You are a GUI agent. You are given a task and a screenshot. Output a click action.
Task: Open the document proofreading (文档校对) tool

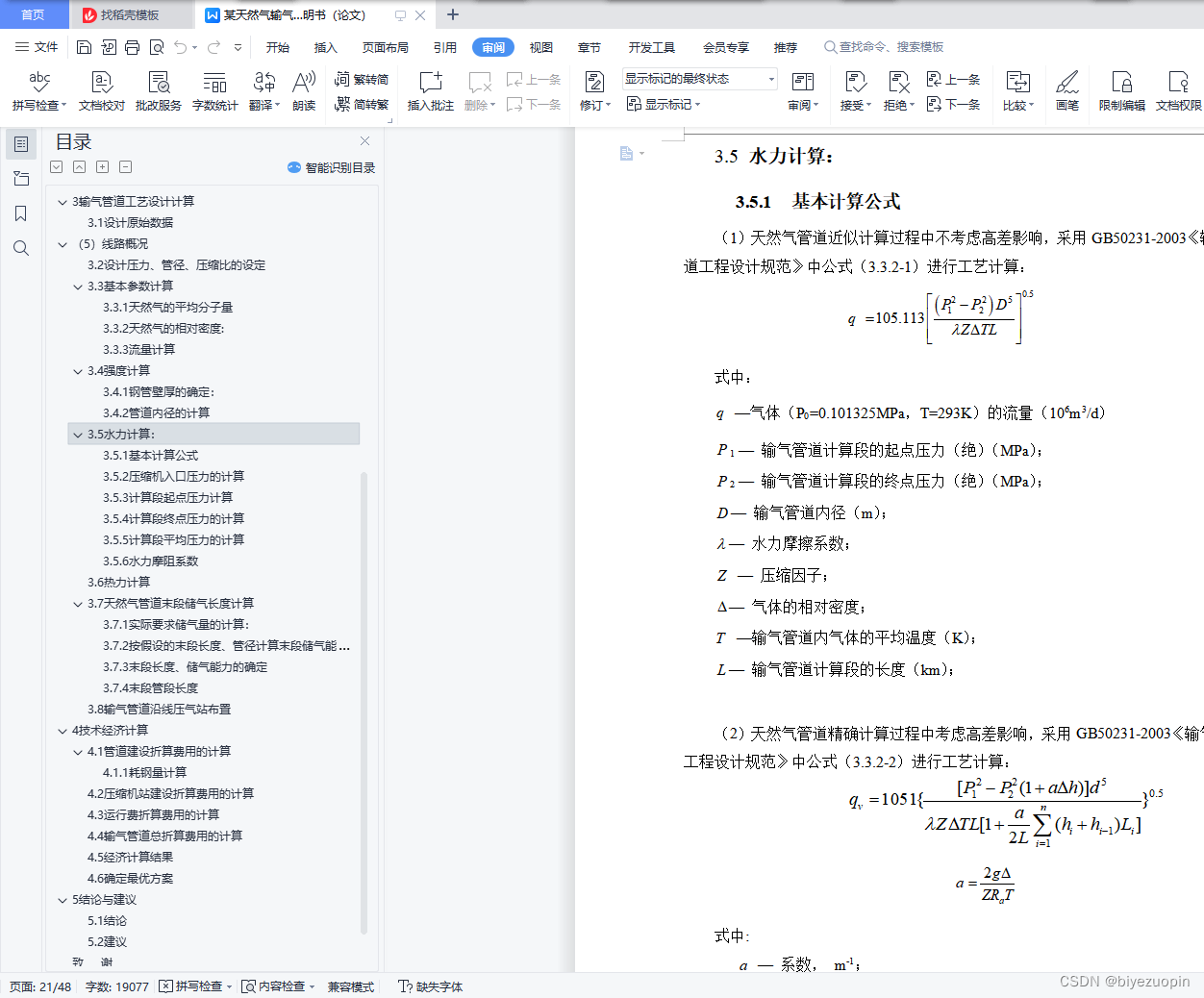pos(102,91)
